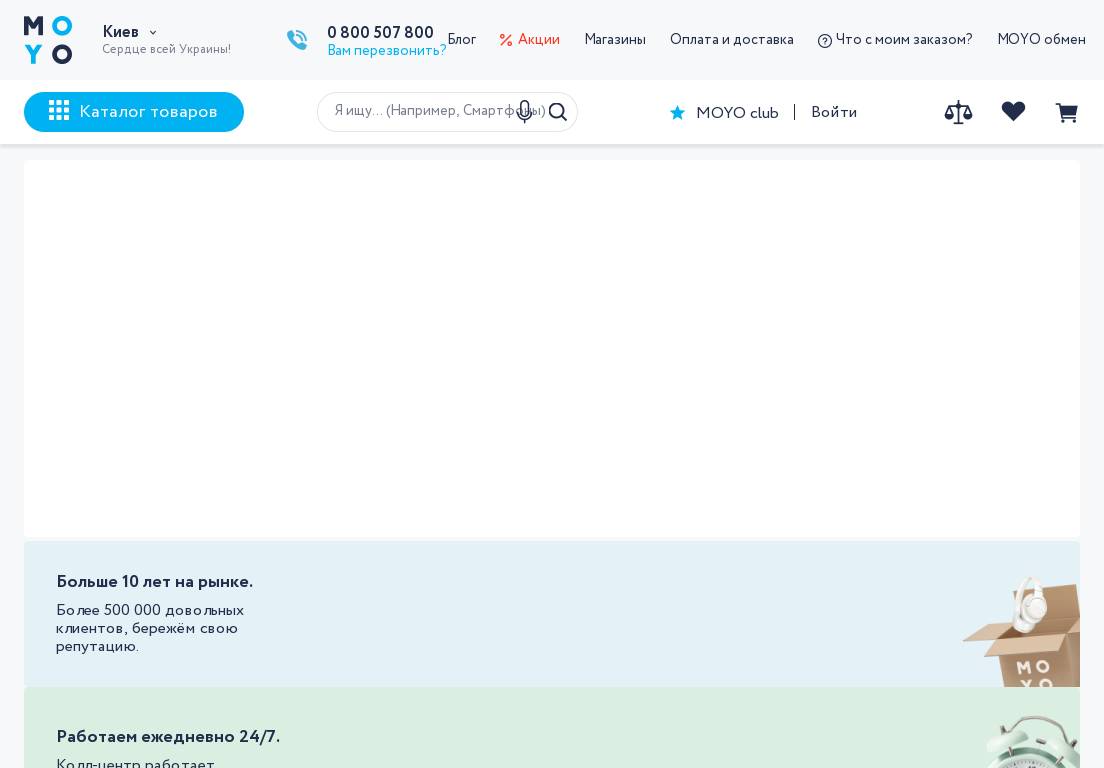
Task: Click the MOYO club star icon
Action: click(x=678, y=113)
